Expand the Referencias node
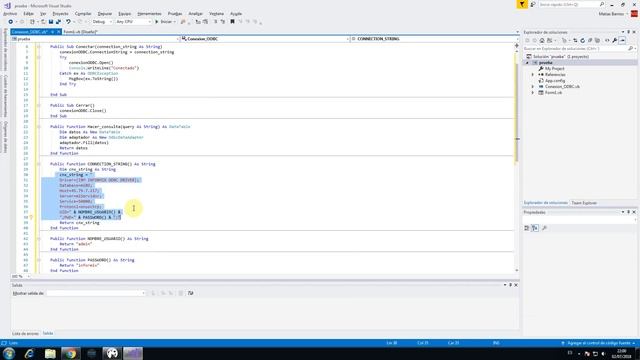 [533, 75]
